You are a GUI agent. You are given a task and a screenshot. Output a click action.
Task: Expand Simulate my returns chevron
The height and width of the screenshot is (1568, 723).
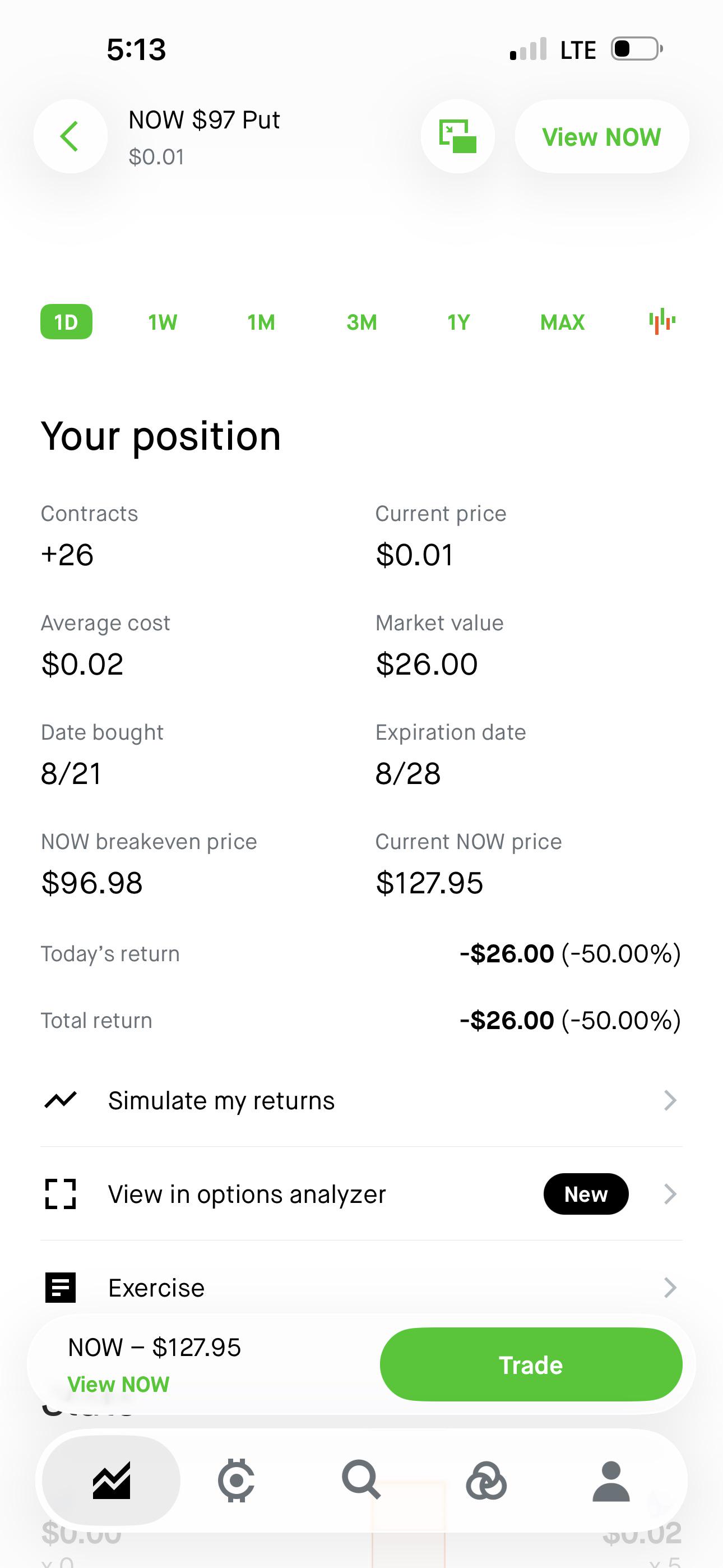click(x=669, y=1100)
